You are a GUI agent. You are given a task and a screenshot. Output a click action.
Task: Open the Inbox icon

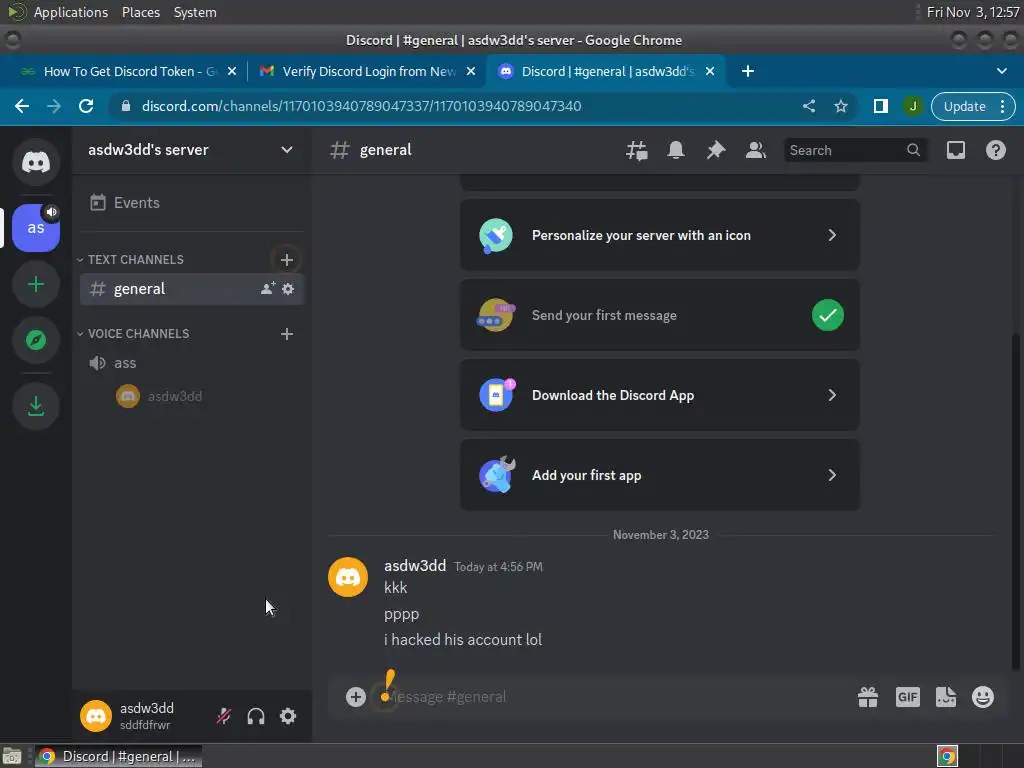956,150
